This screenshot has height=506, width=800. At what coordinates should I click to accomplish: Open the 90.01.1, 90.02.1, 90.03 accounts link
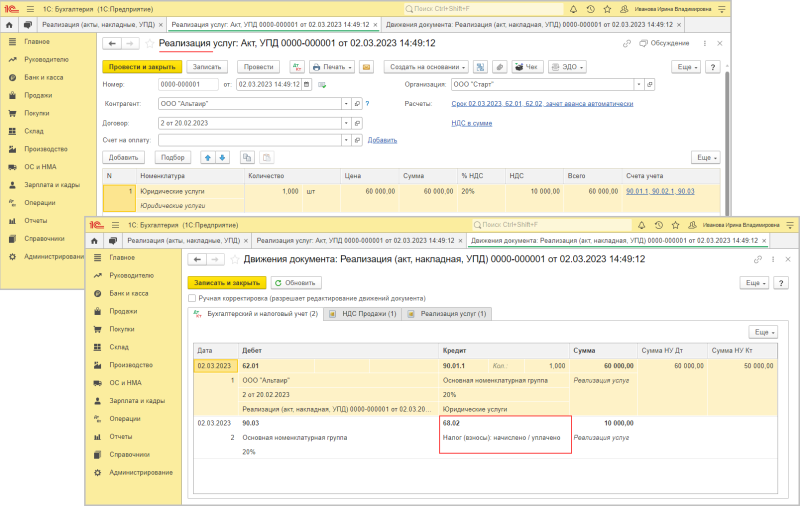coord(660,191)
